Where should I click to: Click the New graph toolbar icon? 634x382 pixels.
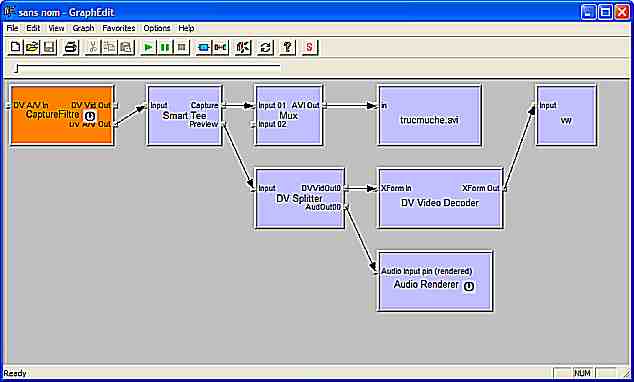pos(15,47)
